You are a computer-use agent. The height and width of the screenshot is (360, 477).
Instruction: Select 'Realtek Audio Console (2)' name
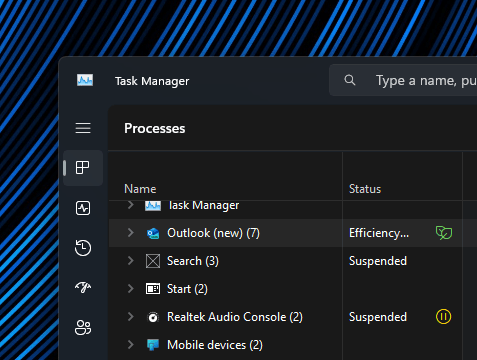pyautogui.click(x=235, y=317)
